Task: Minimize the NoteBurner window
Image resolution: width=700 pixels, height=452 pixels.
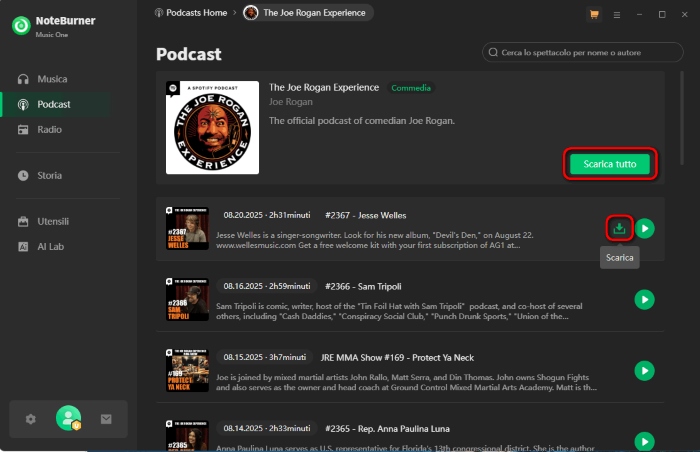Action: [639, 15]
